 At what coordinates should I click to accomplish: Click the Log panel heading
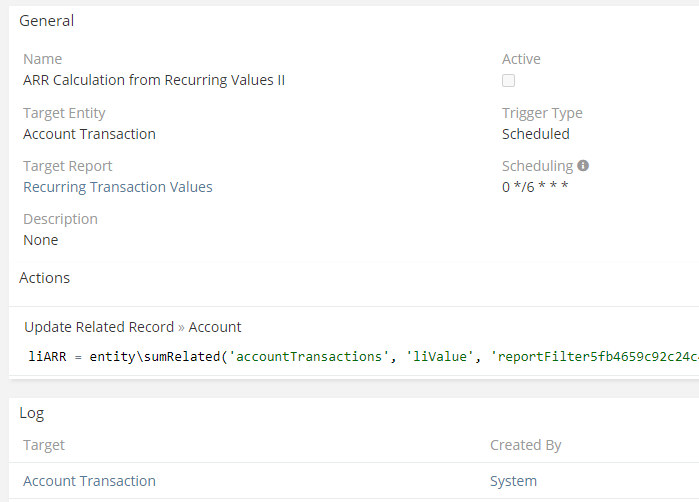coord(32,412)
